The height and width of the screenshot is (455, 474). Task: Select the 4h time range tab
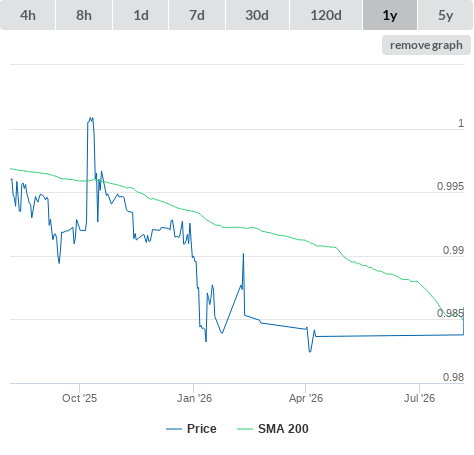[x=28, y=15]
